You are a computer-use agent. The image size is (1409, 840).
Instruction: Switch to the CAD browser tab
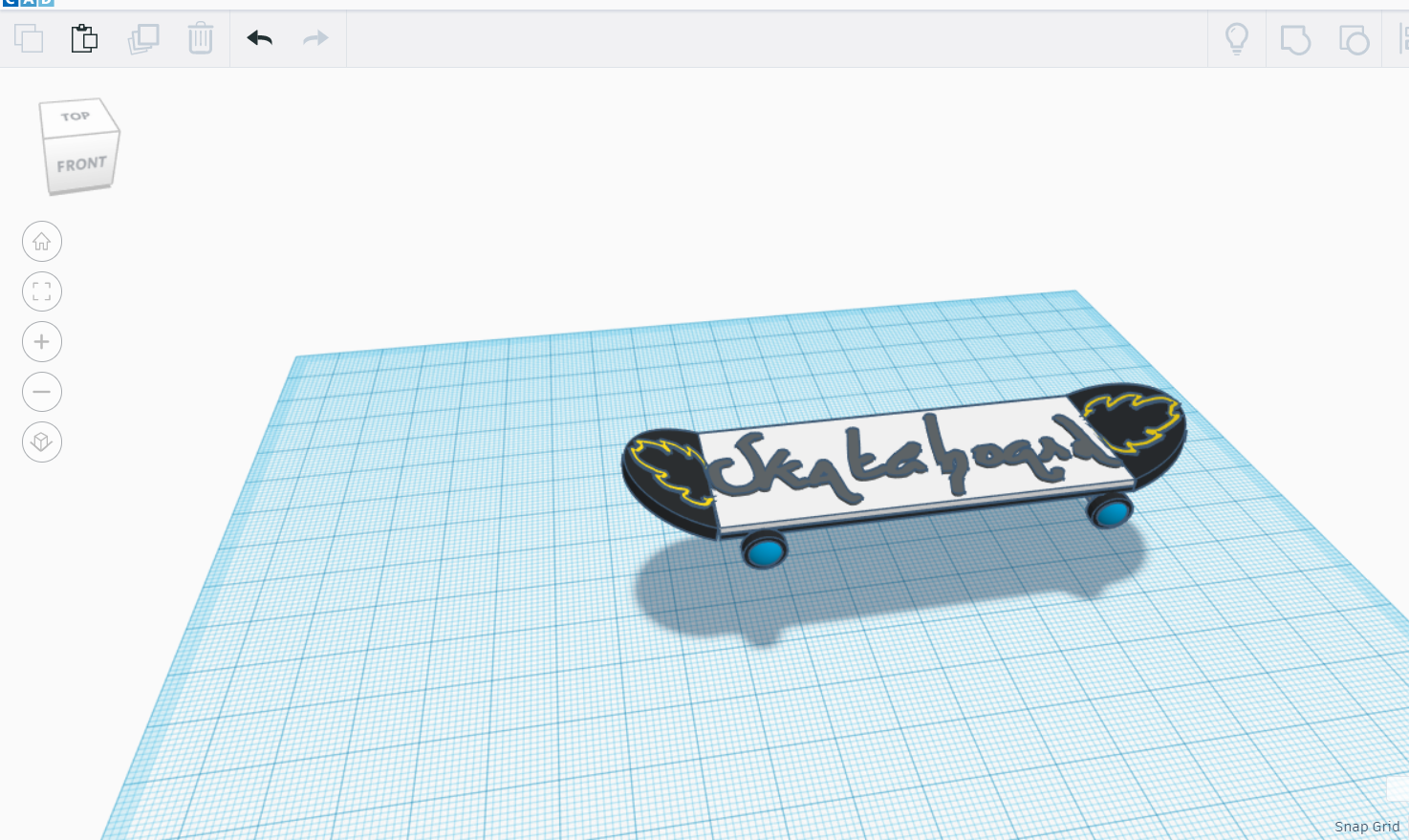pos(24,5)
